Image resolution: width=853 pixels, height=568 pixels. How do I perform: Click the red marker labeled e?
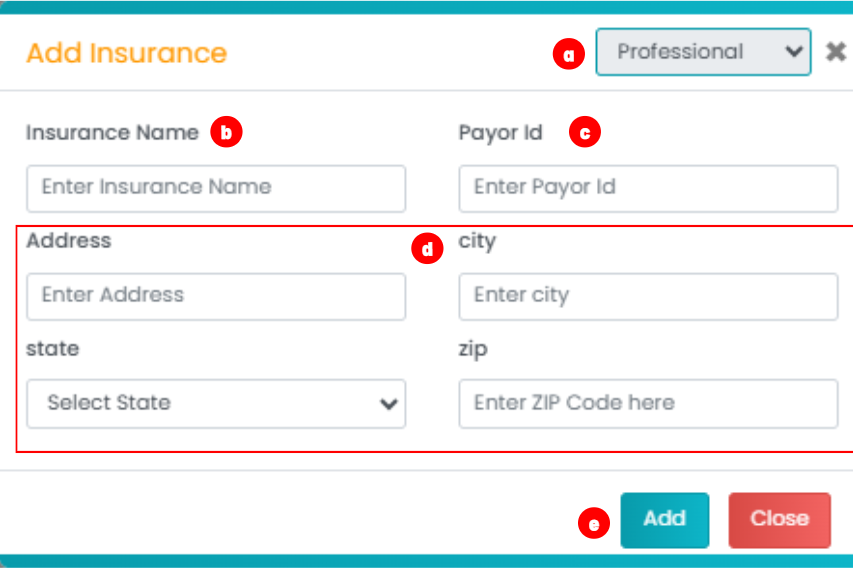(595, 522)
